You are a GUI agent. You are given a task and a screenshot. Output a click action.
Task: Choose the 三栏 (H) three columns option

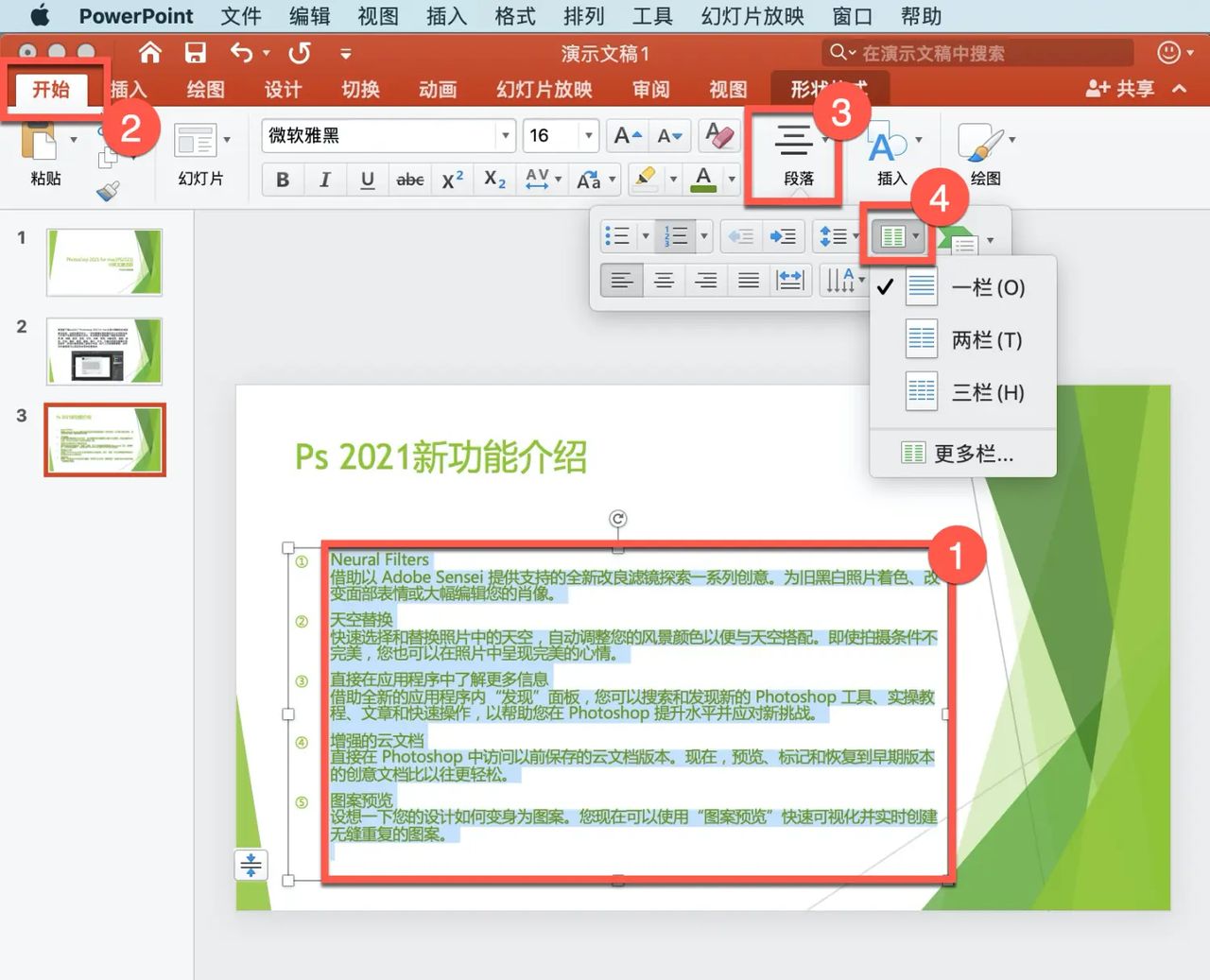(962, 392)
